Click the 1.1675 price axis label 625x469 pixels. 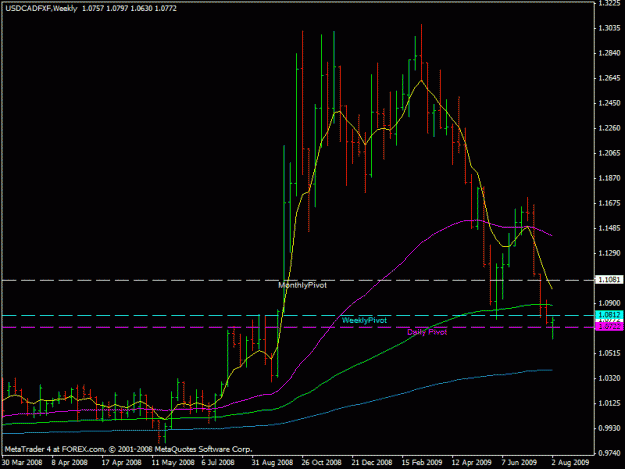coord(609,204)
